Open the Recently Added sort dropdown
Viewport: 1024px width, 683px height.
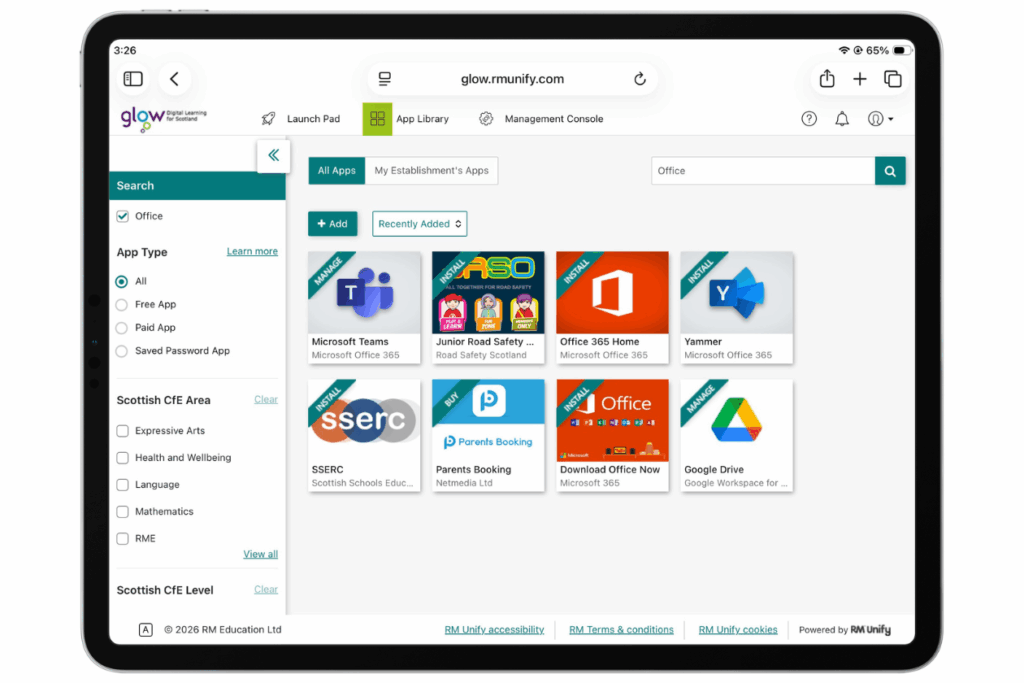(419, 224)
